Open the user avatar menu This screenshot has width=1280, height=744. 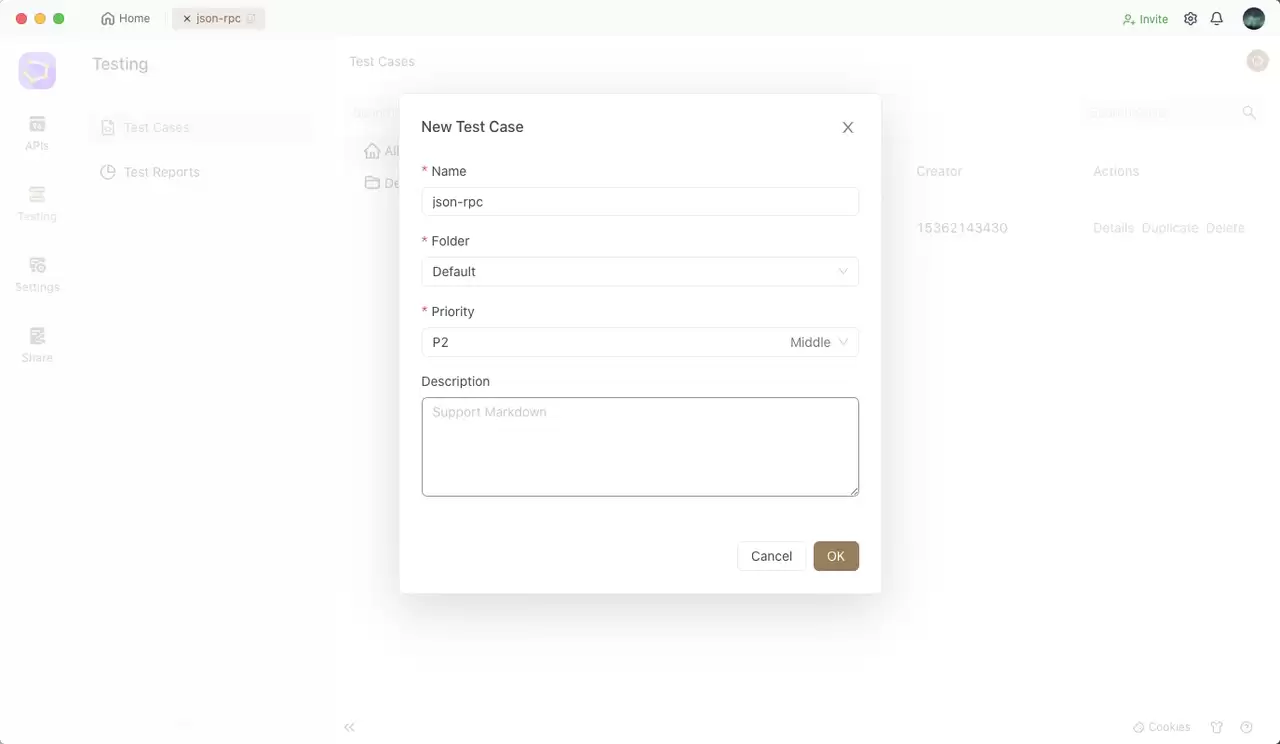(x=1254, y=19)
